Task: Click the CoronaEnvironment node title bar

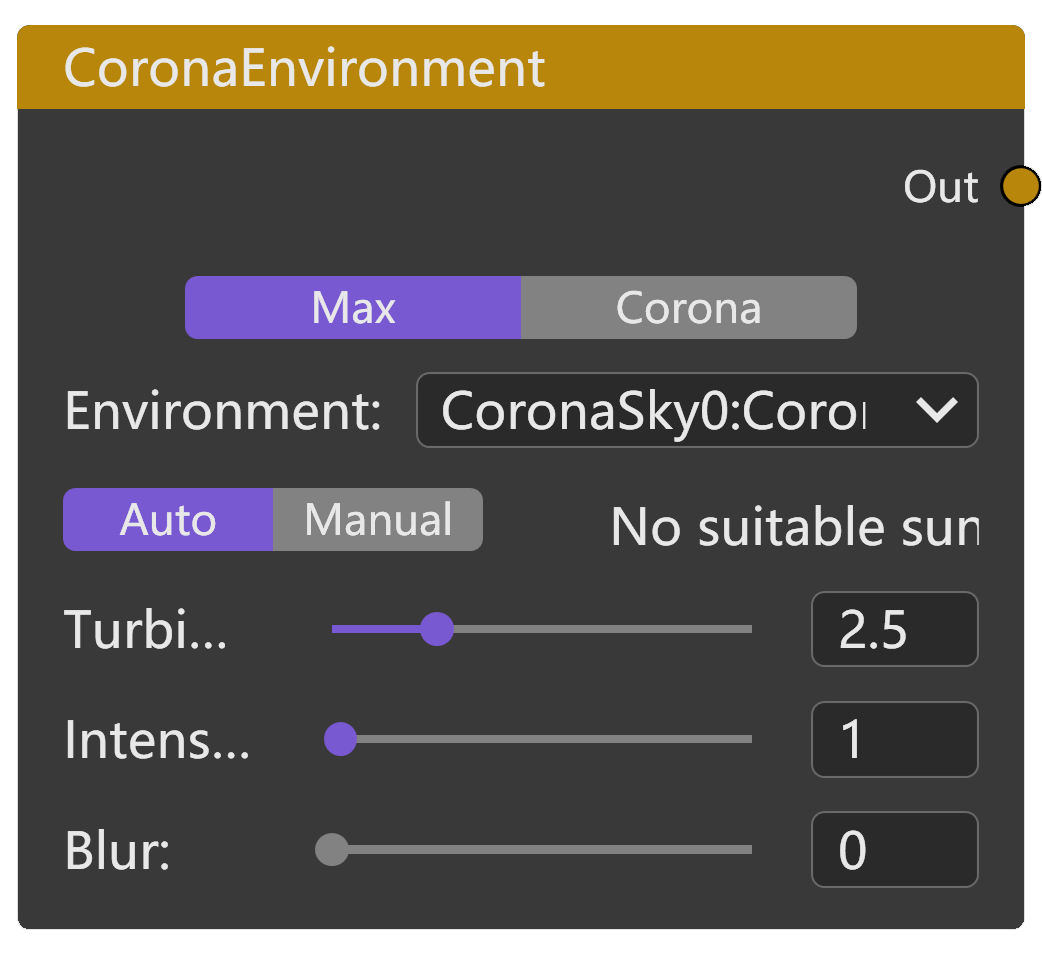Action: click(x=520, y=68)
